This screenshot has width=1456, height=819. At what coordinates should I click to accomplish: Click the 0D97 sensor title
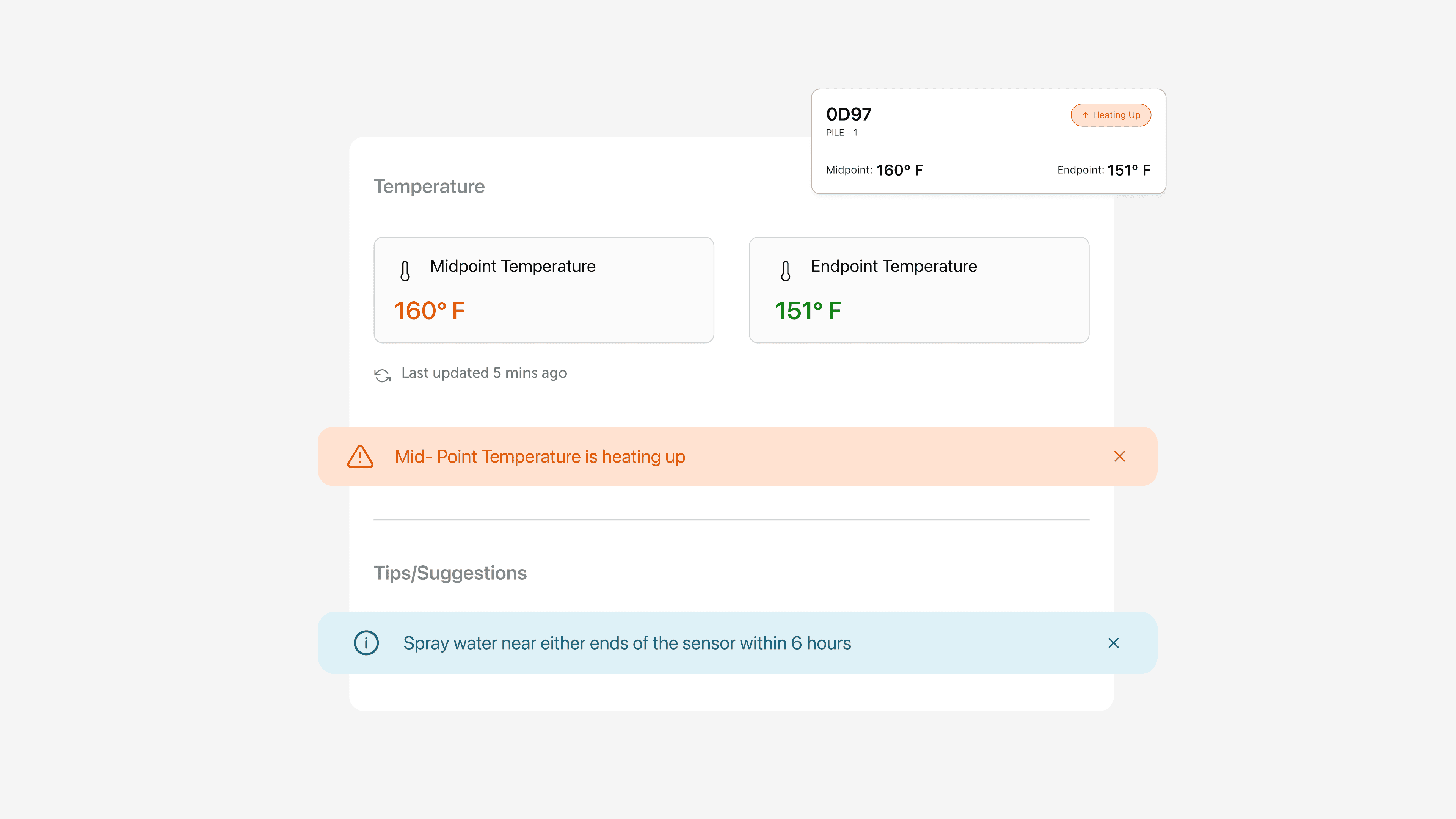849,114
